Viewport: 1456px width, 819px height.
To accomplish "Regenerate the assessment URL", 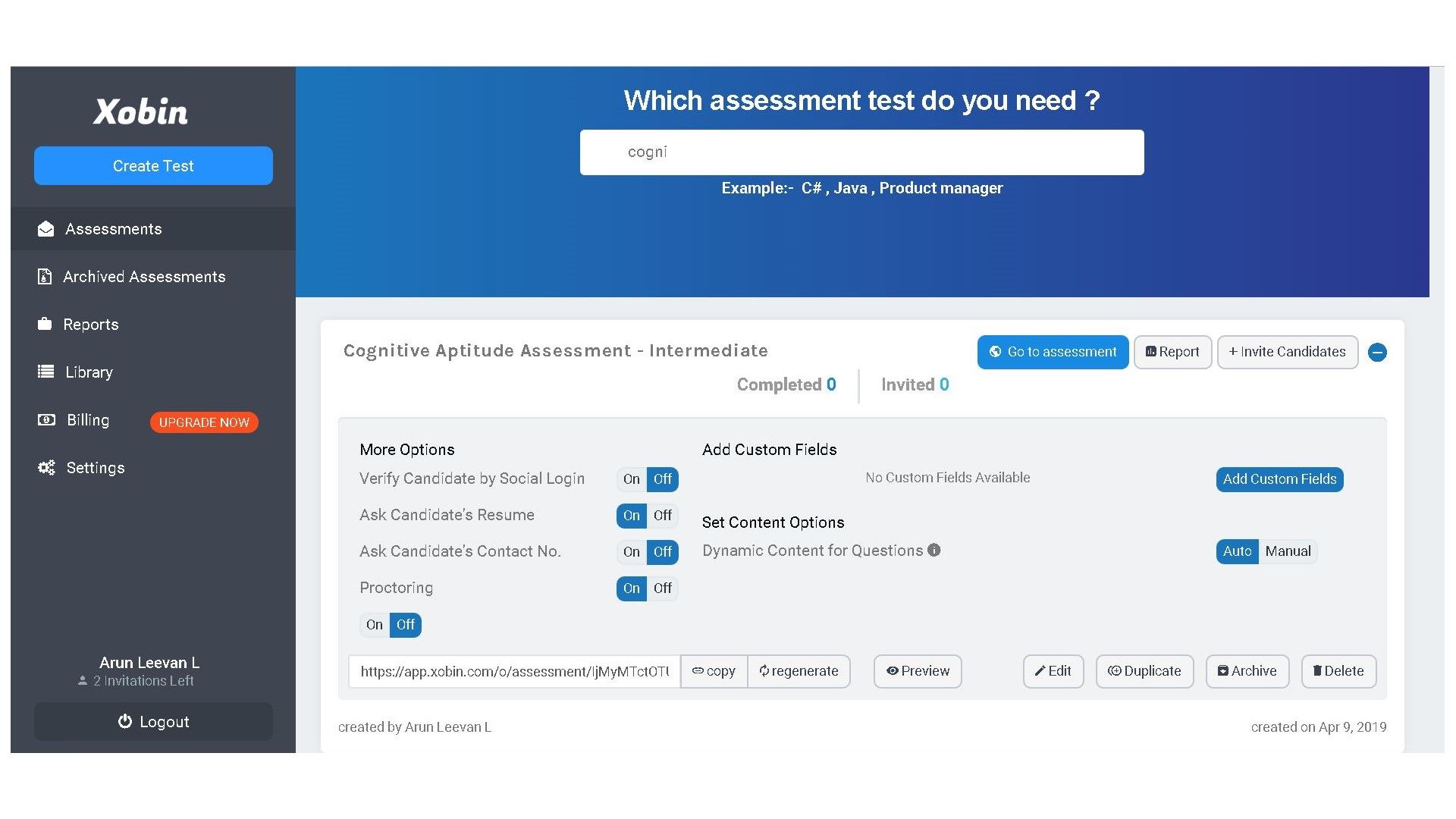I will pyautogui.click(x=799, y=671).
